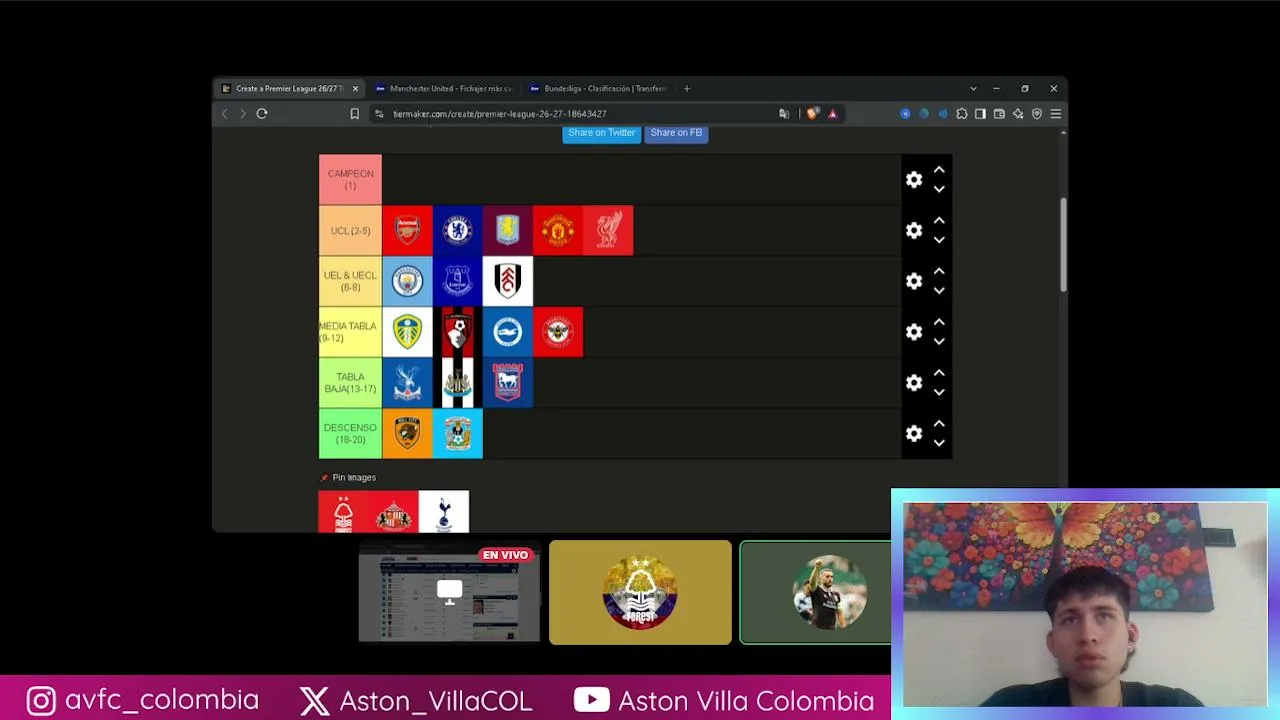
Task: Move the UEL & UECL row up
Action: point(939,272)
